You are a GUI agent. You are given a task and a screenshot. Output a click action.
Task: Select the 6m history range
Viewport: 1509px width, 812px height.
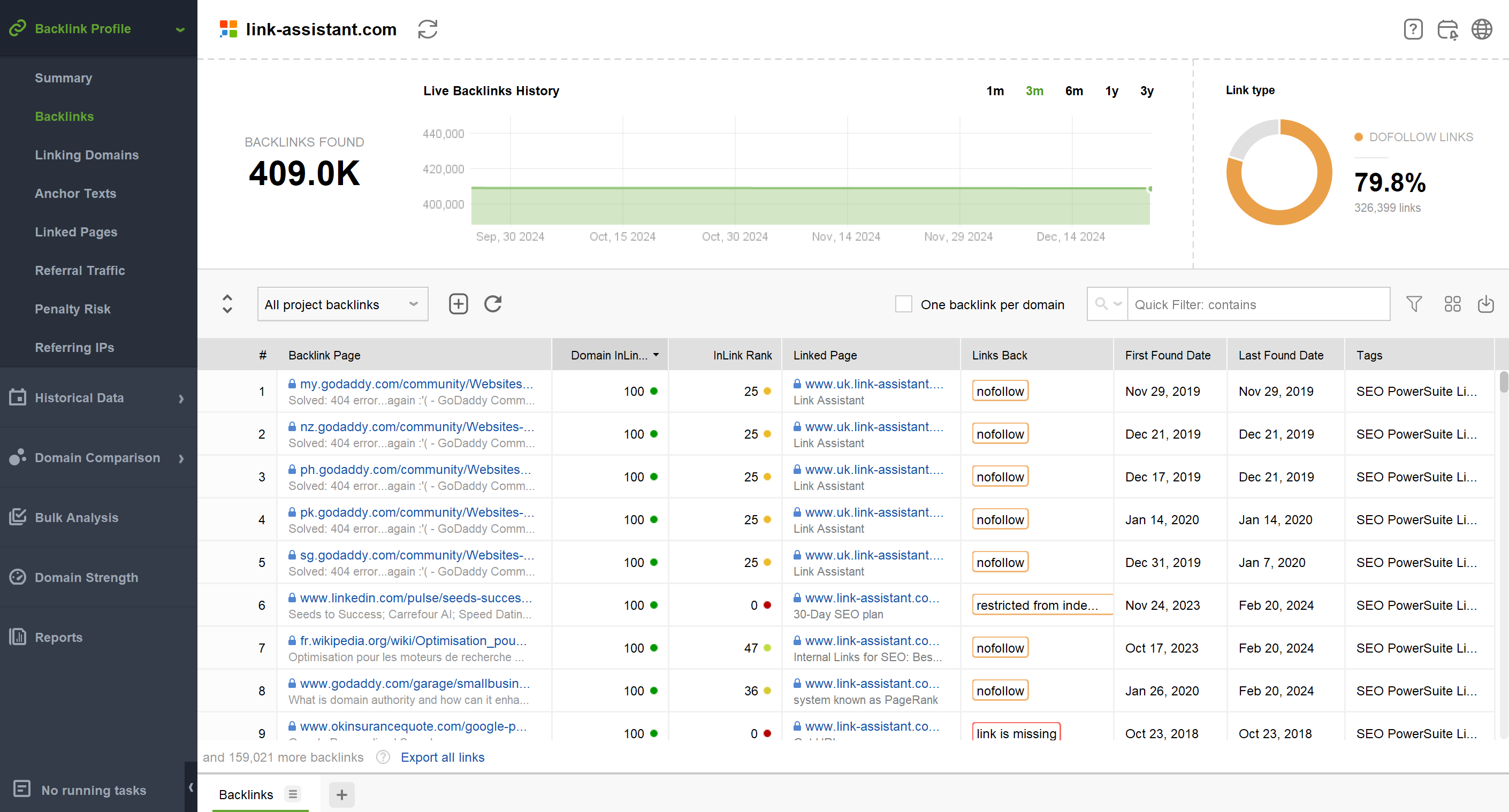(1074, 91)
